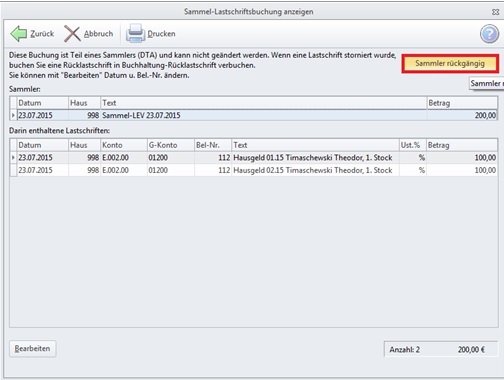Click the Abbruch red X icon
Screen dimensions: 504x380
pos(72,34)
